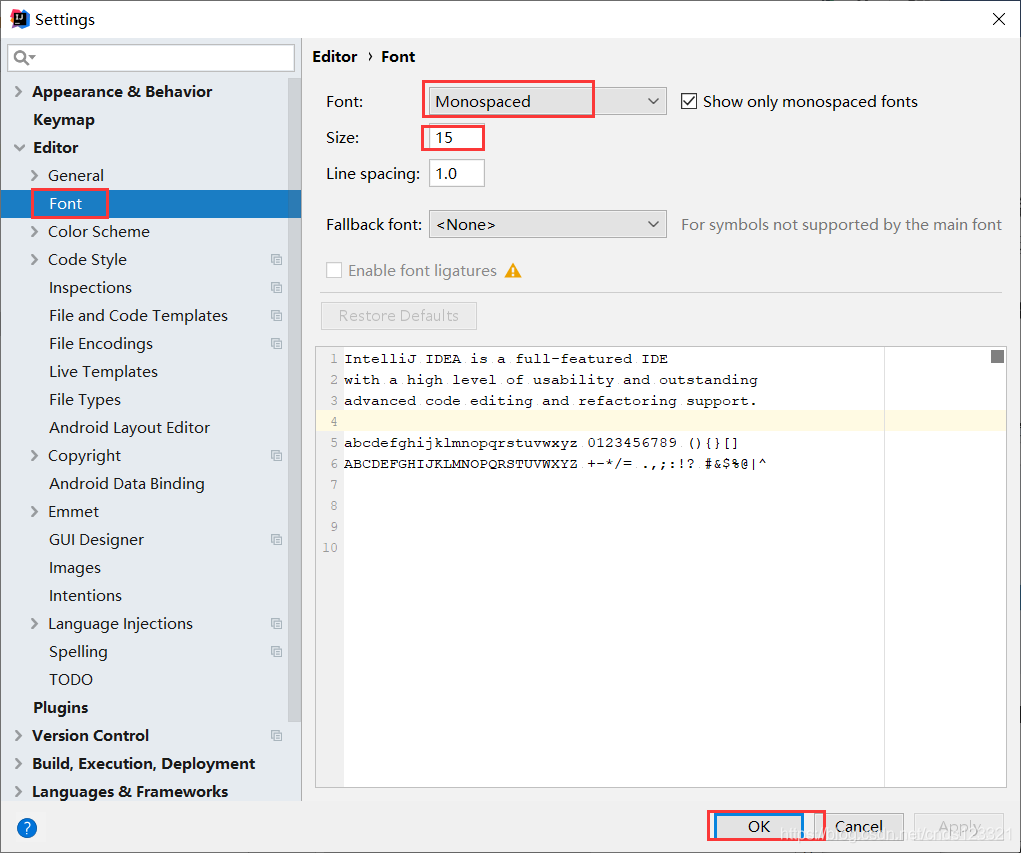
Task: Open GUI Designer settings
Action: pos(96,539)
